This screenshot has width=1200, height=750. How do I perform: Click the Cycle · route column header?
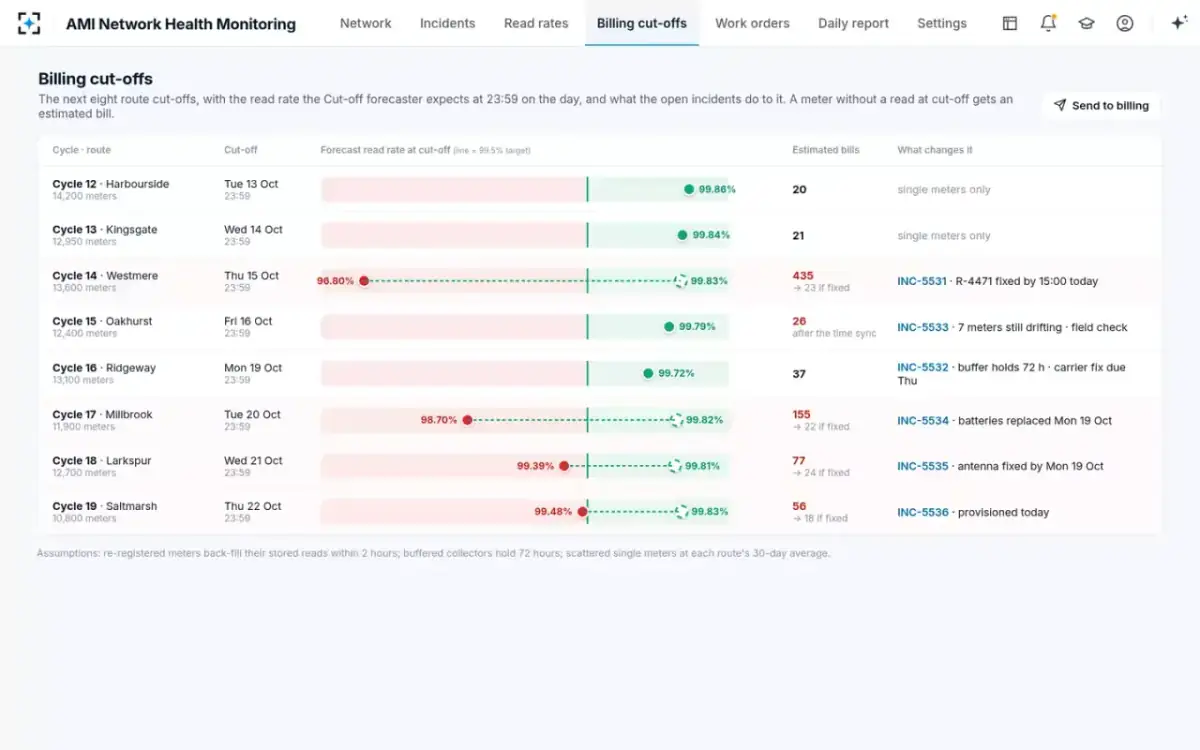click(82, 150)
